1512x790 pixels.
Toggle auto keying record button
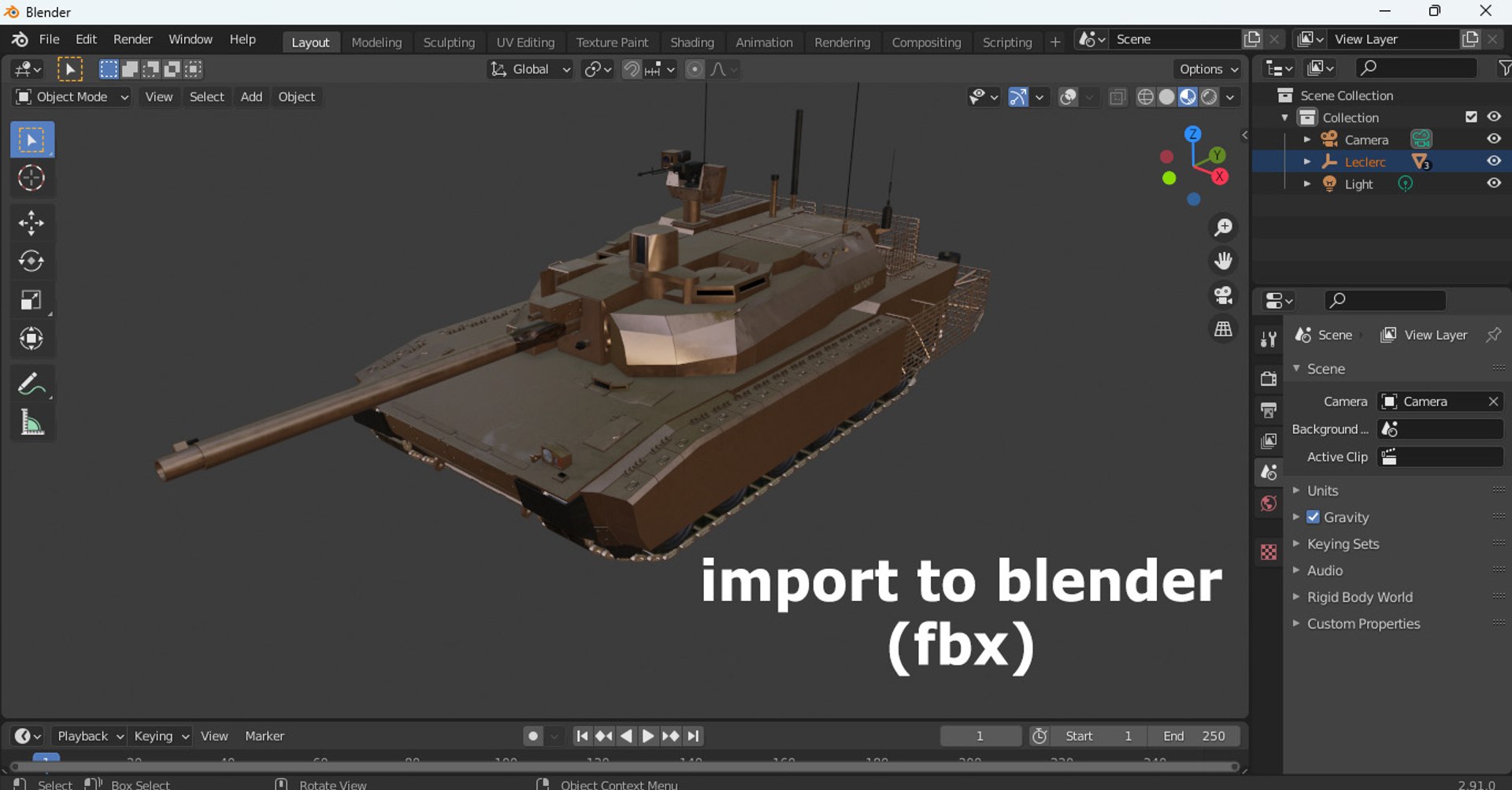pyautogui.click(x=533, y=736)
